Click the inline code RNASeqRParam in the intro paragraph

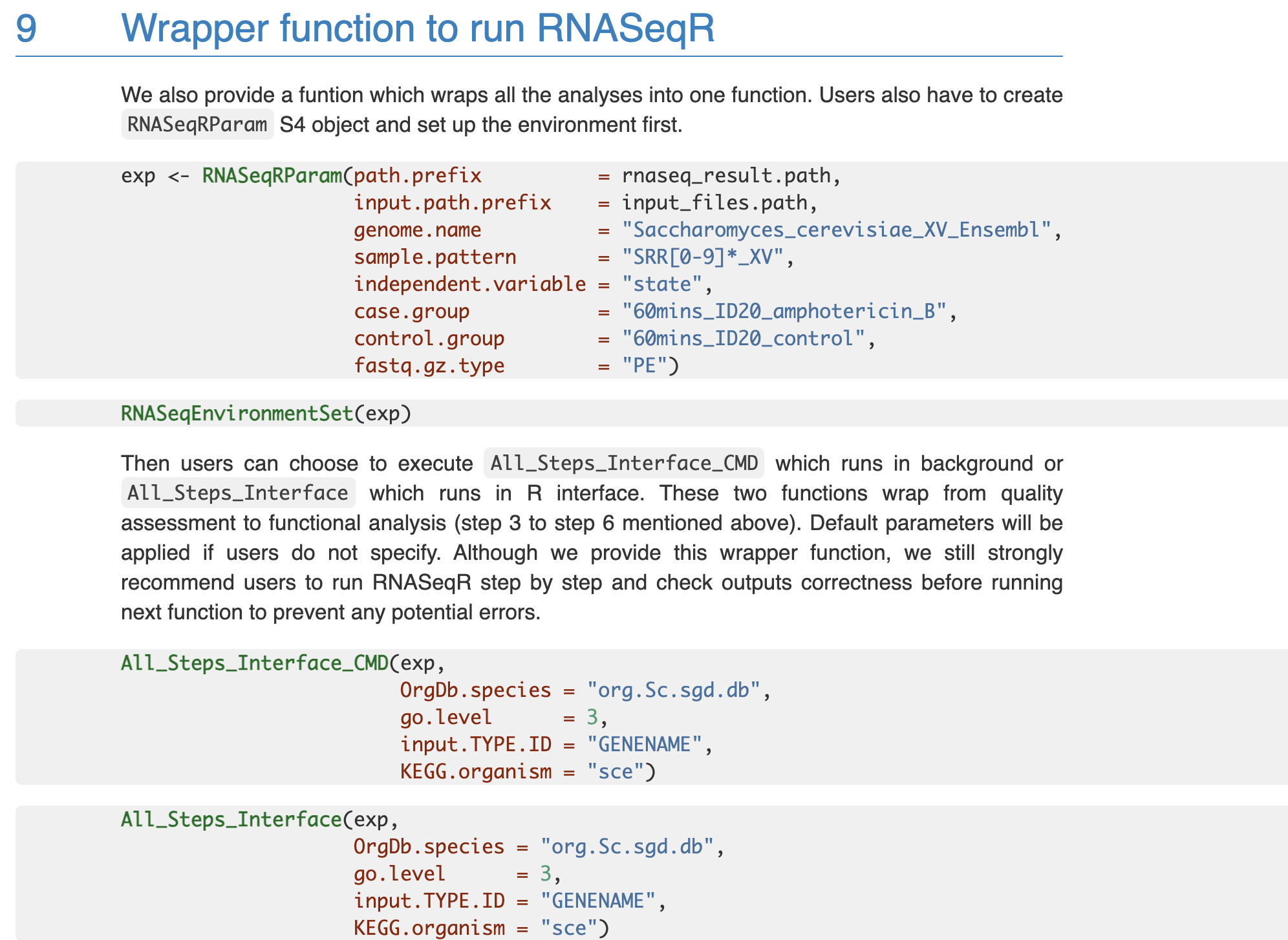(x=197, y=124)
